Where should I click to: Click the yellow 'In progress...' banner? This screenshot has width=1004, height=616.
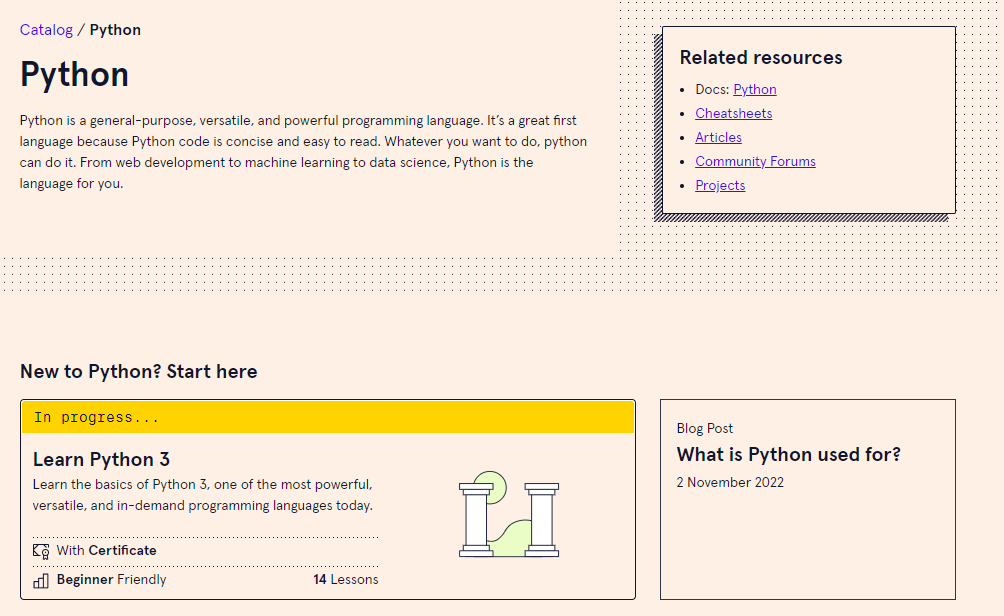(x=328, y=417)
